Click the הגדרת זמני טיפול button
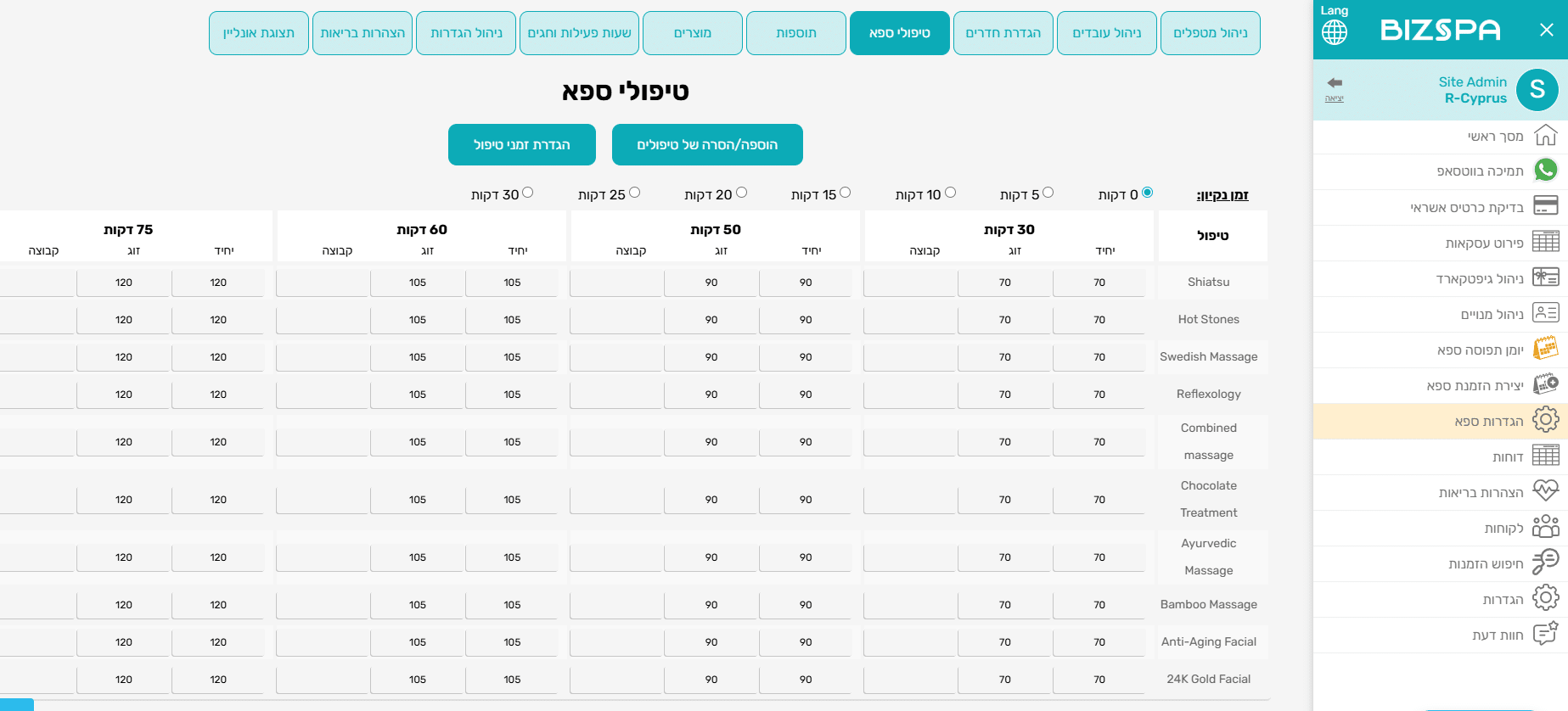This screenshot has width=1568, height=711. click(x=521, y=145)
